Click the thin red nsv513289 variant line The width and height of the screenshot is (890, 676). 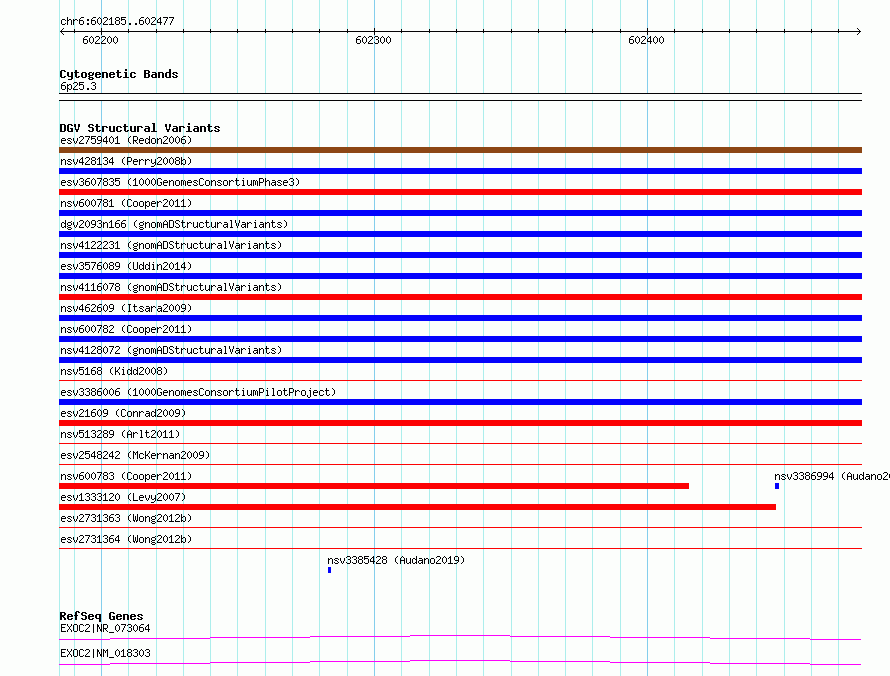click(x=460, y=443)
